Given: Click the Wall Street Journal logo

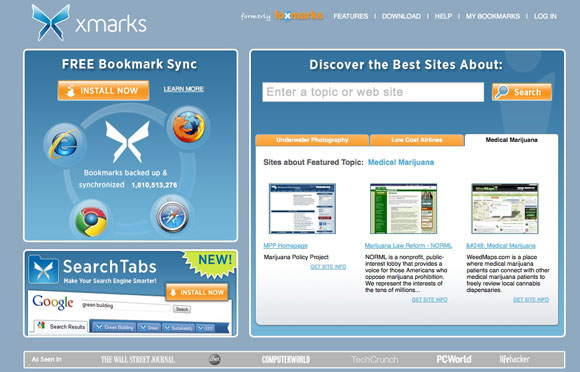Looking at the screenshot, I should [x=138, y=359].
